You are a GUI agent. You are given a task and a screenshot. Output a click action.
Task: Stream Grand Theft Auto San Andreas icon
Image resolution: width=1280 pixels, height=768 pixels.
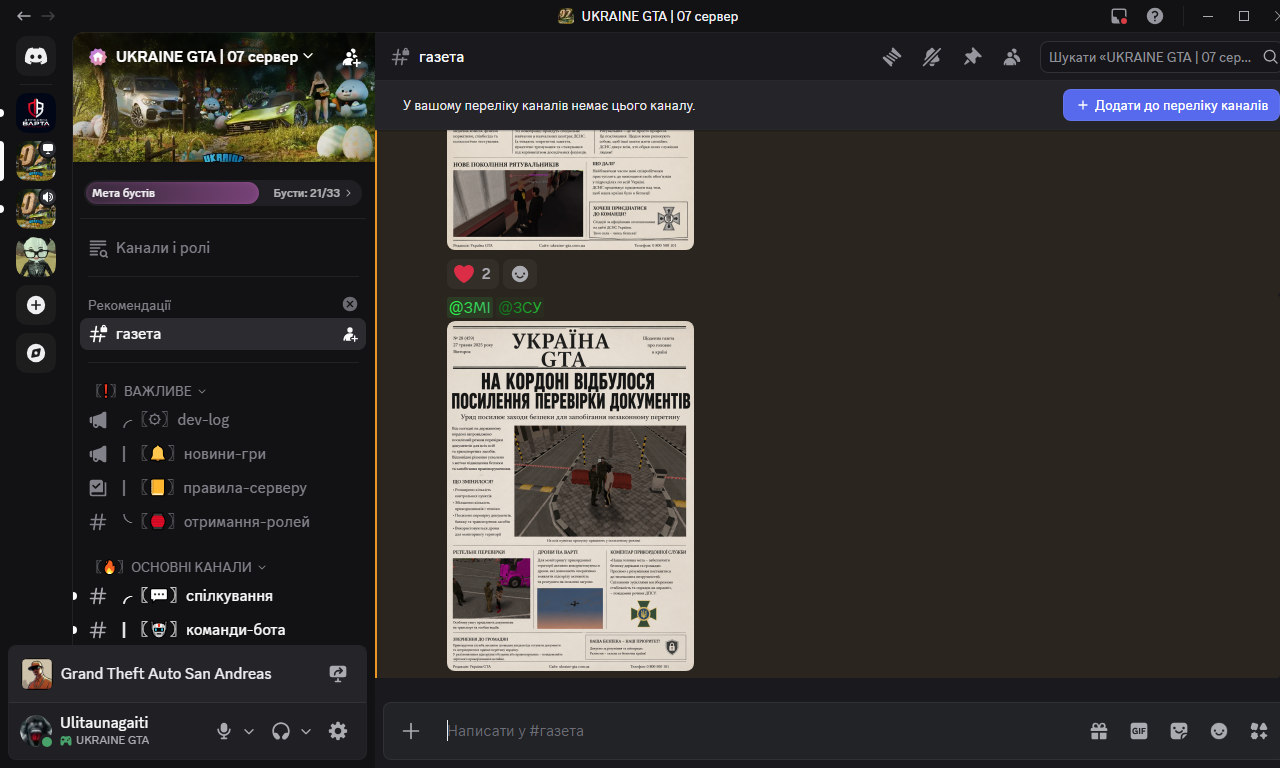coord(338,674)
